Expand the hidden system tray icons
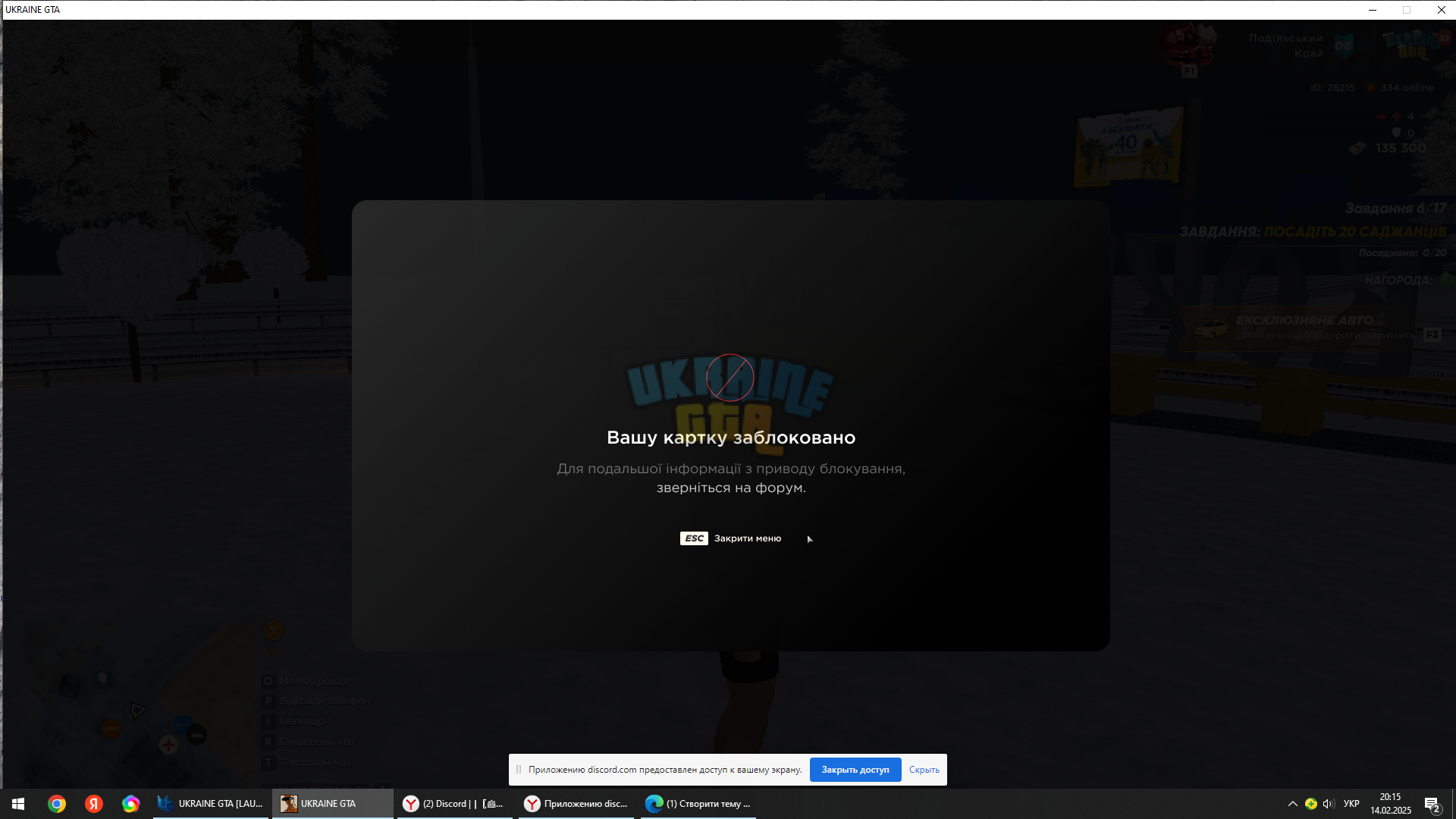Screen dimensions: 1456x819 [x=1293, y=804]
